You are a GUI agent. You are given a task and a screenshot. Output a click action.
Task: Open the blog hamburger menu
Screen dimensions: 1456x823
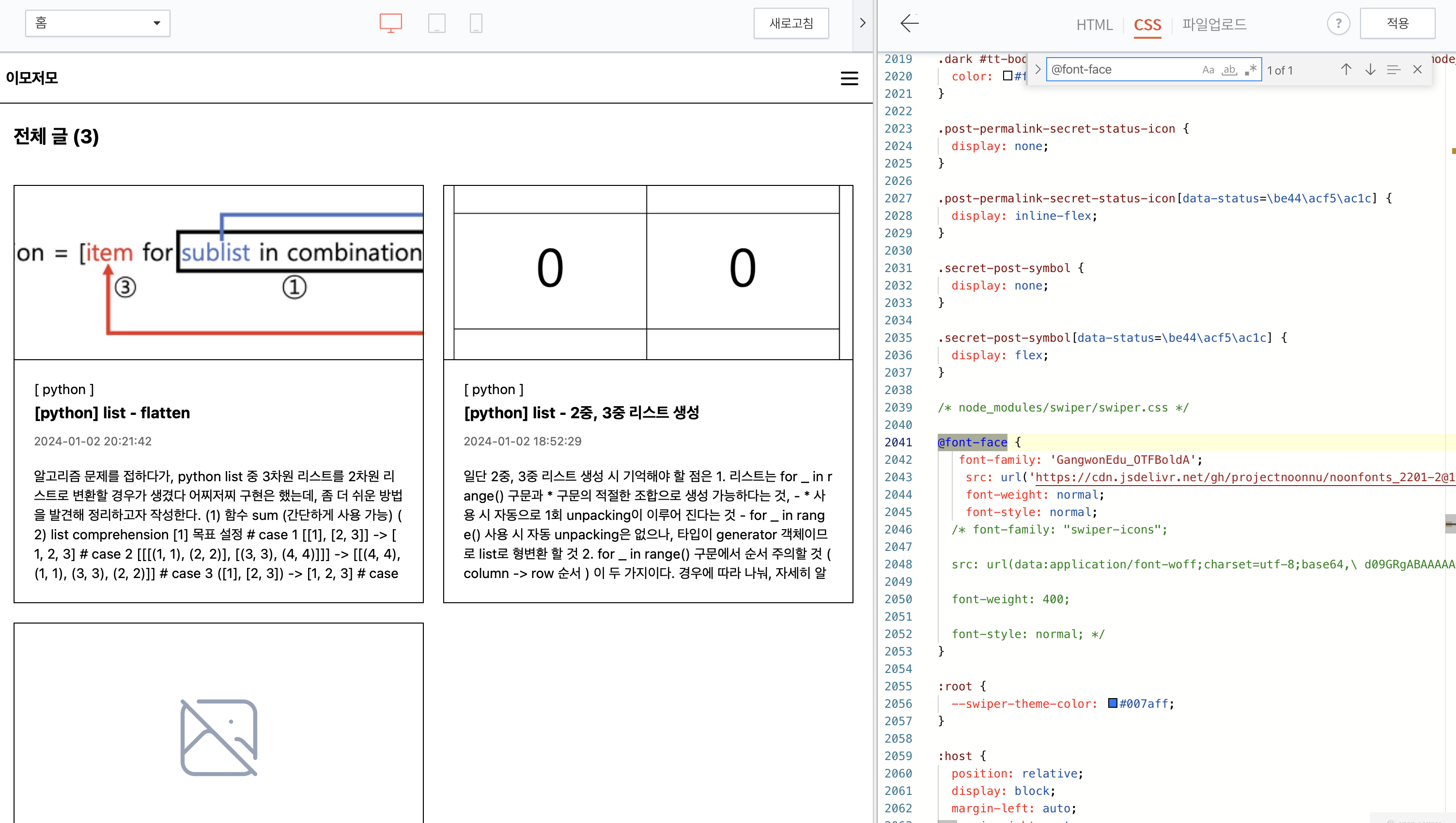pos(849,78)
